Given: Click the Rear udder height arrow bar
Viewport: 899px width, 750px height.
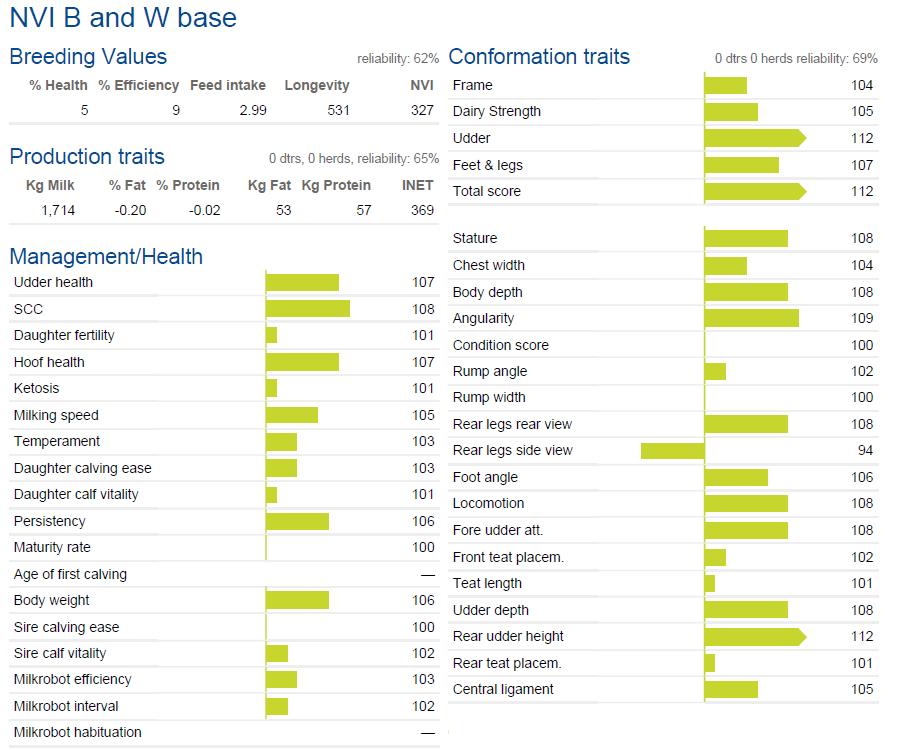Looking at the screenshot, I should coord(755,636).
